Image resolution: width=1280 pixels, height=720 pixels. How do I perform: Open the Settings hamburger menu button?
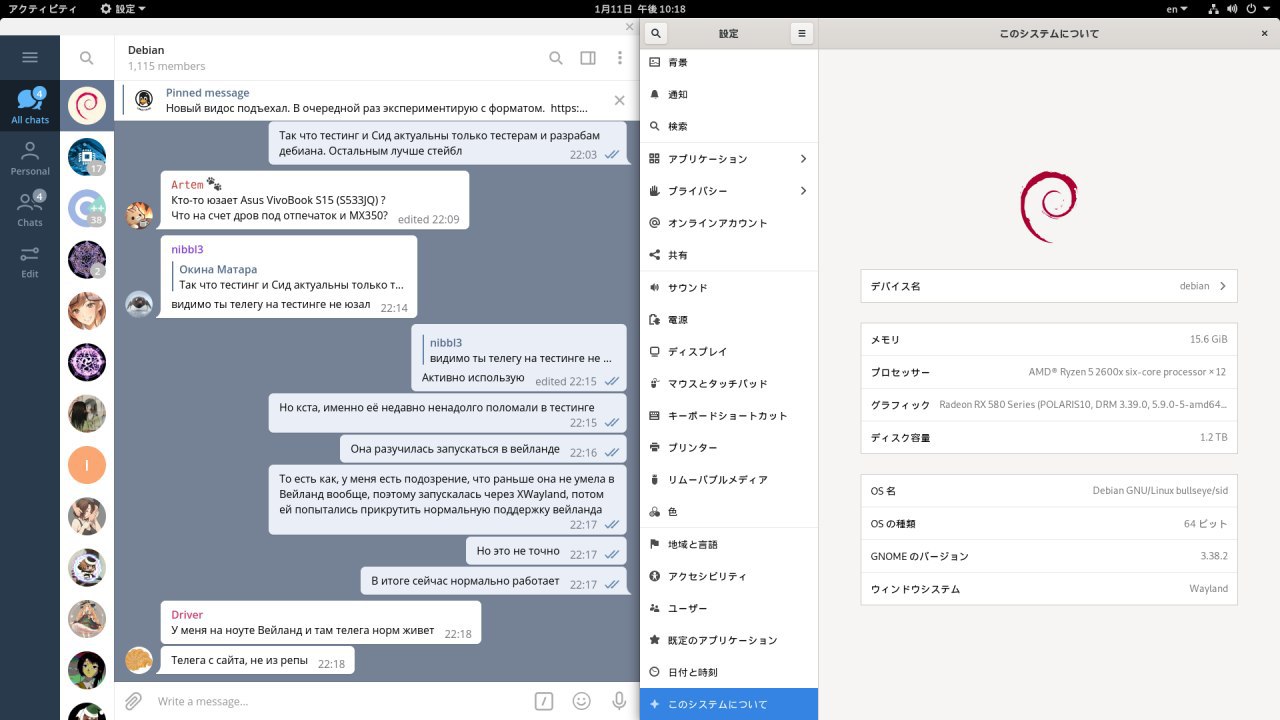click(801, 33)
